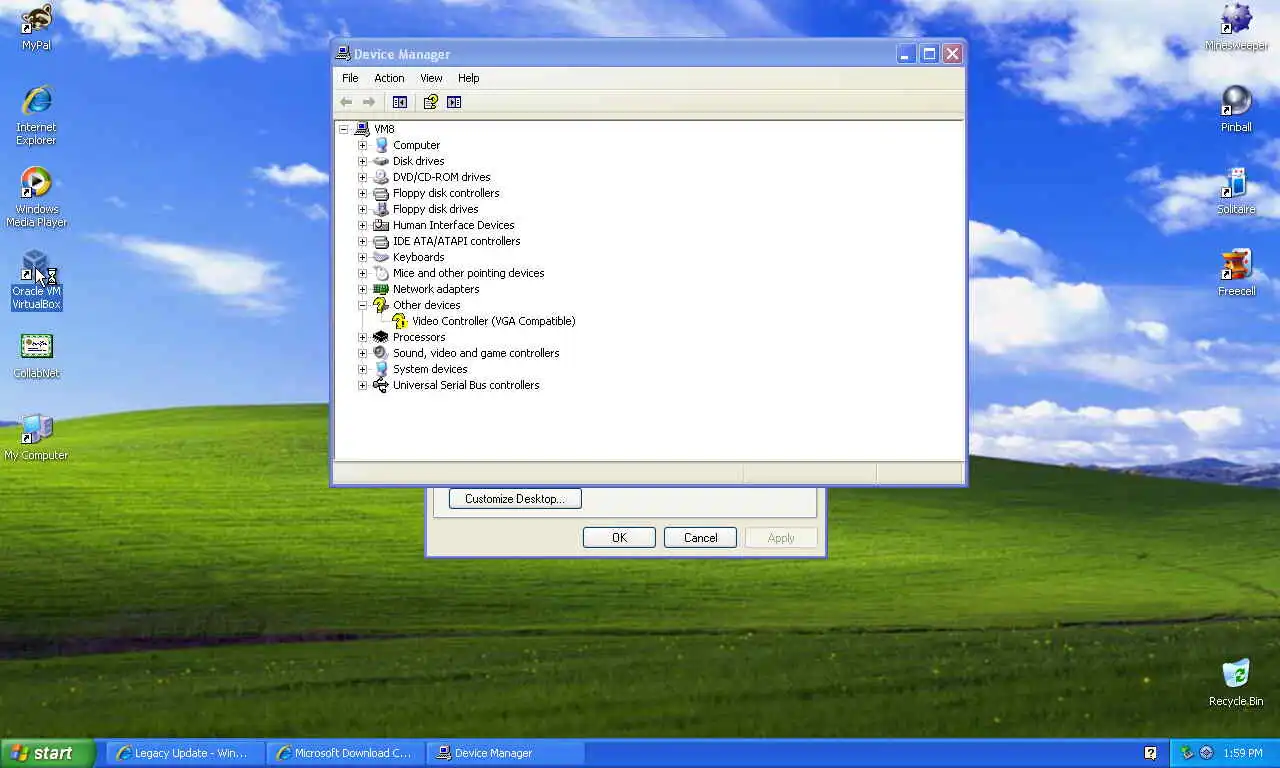The width and height of the screenshot is (1280, 768).
Task: Click the Network adapters category icon
Action: (x=381, y=289)
